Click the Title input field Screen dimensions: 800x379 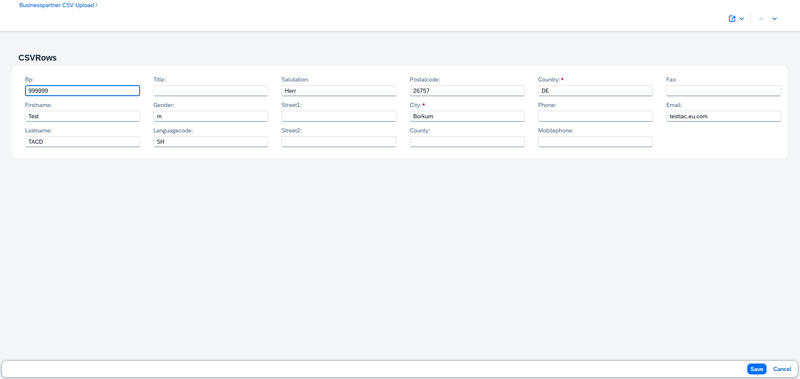pos(211,91)
